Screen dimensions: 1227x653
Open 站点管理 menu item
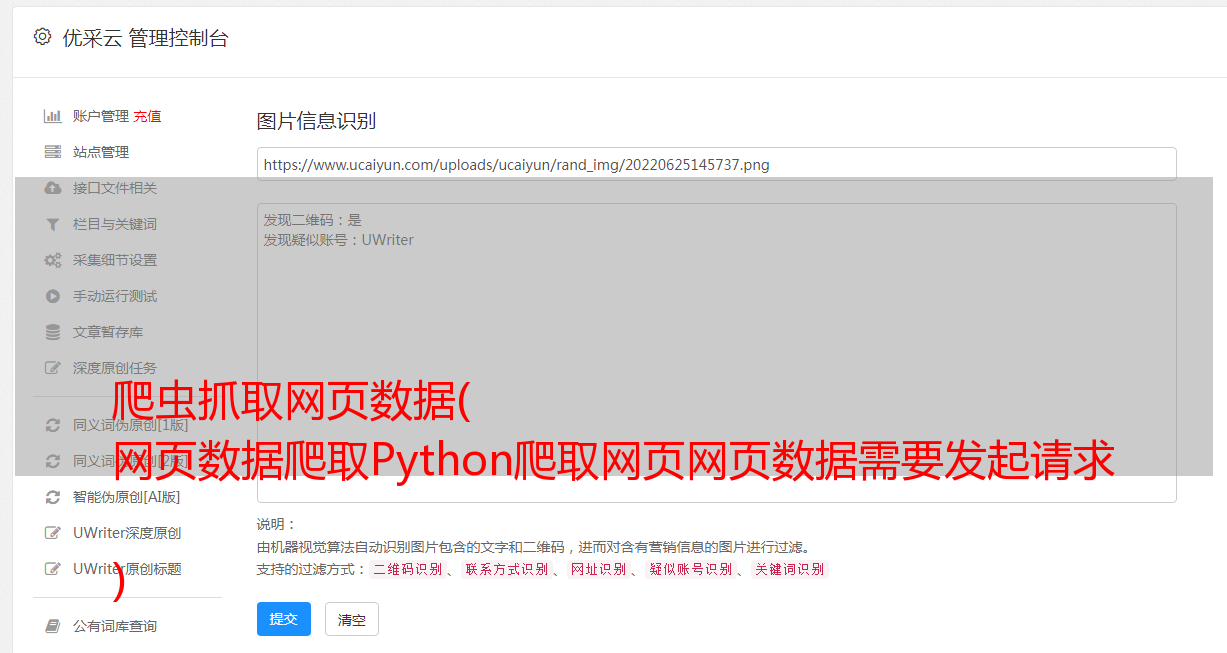pos(101,152)
